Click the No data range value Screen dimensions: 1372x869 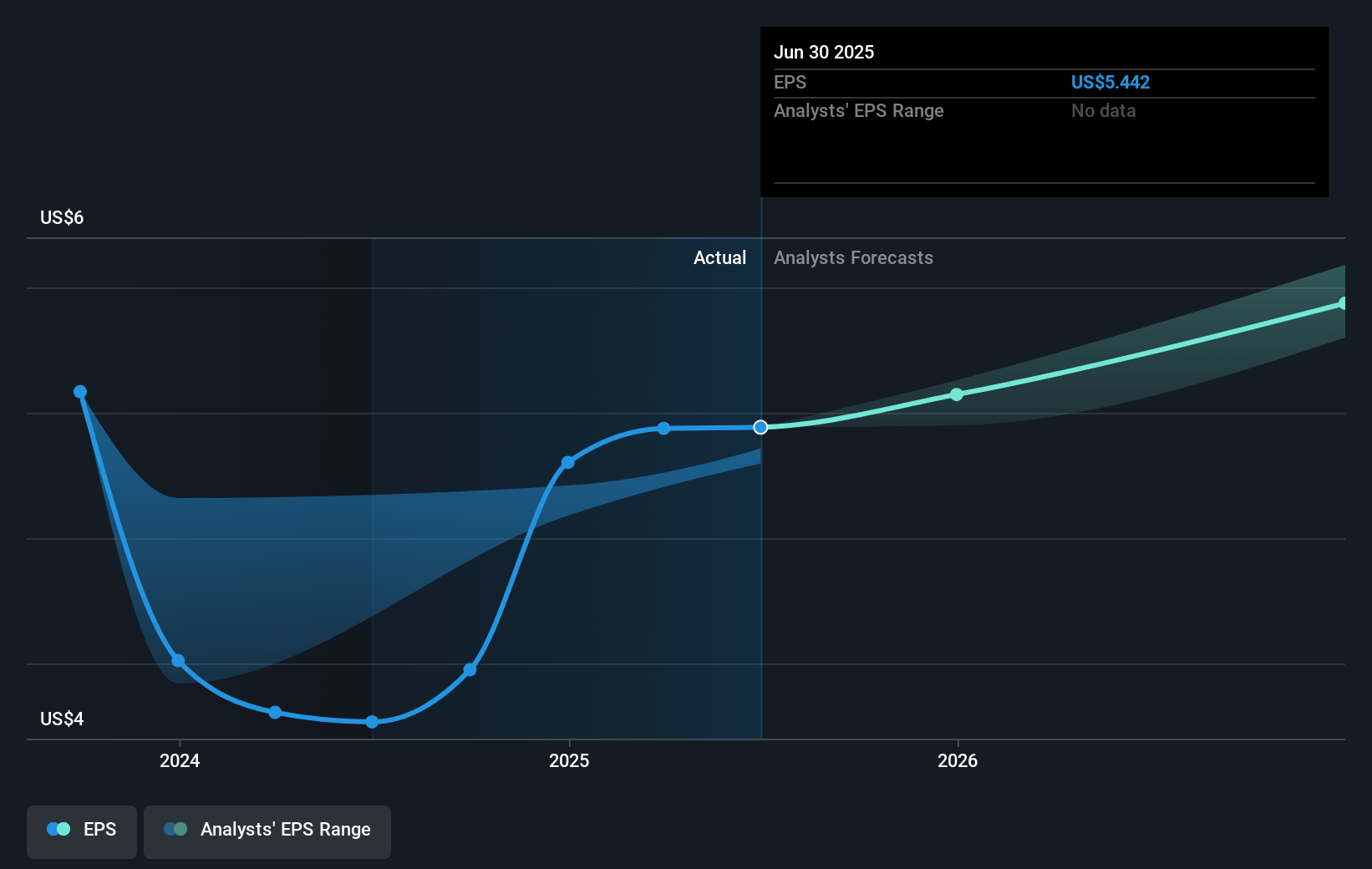pos(1103,110)
